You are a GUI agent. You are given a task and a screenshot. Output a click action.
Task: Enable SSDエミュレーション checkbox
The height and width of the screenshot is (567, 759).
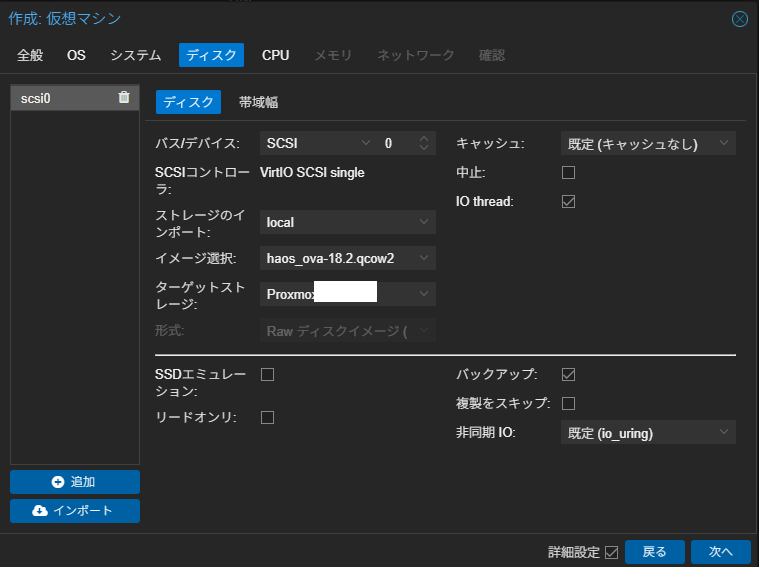[267, 374]
